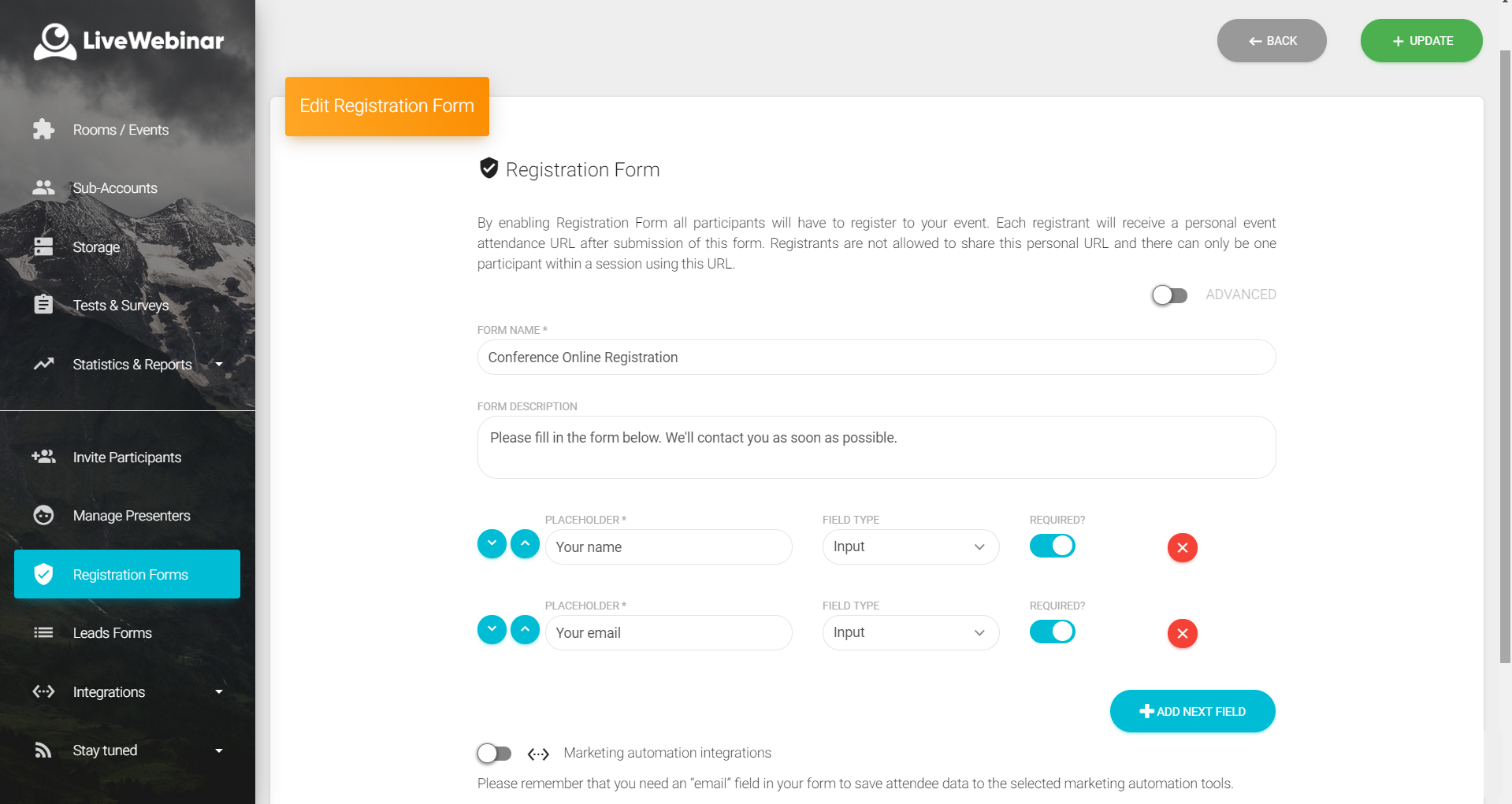Click the Tests & Surveys clipboard icon
The height and width of the screenshot is (804, 1512).
pyautogui.click(x=43, y=305)
